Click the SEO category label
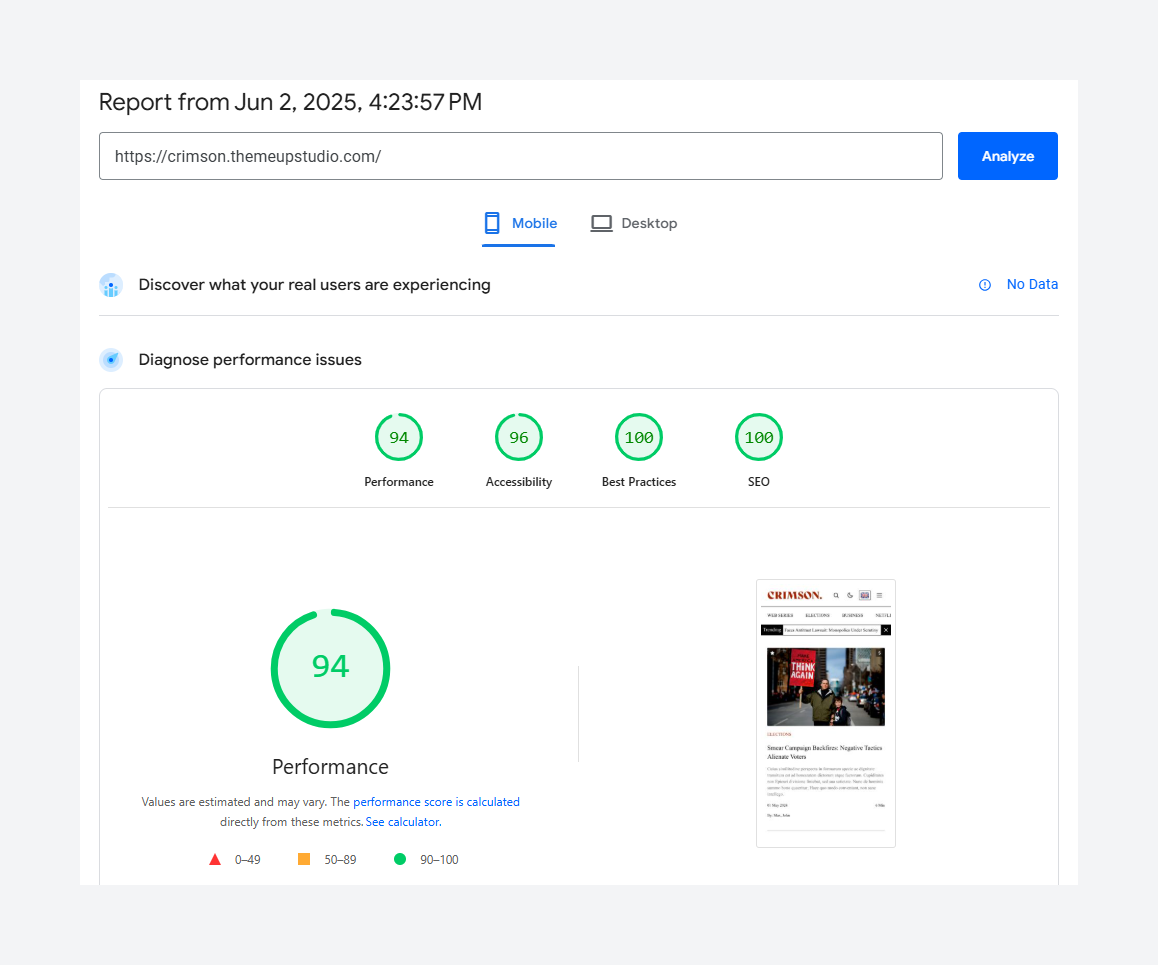 (758, 481)
